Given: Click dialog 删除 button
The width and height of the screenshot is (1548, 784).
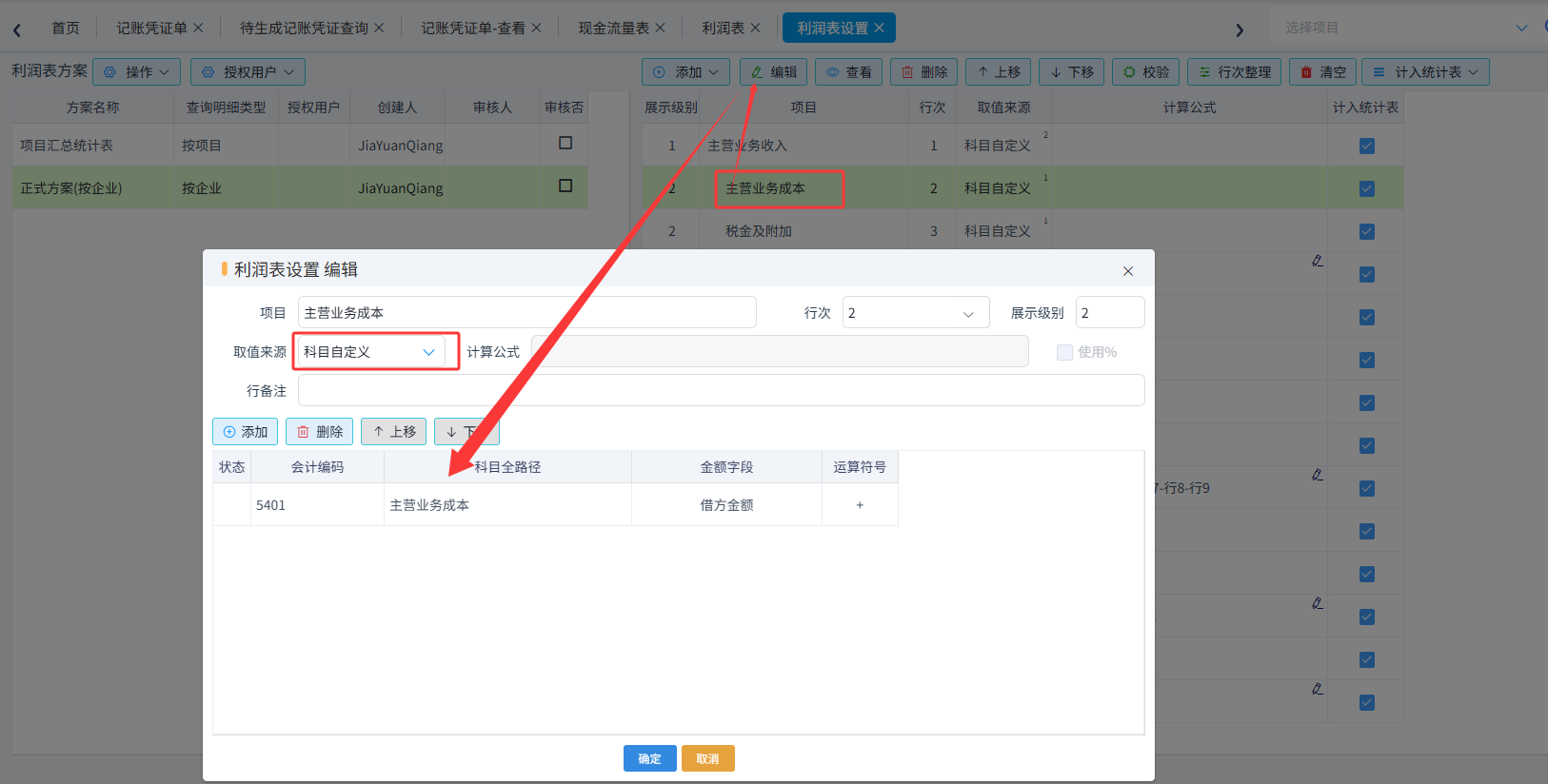Looking at the screenshot, I should pos(320,432).
